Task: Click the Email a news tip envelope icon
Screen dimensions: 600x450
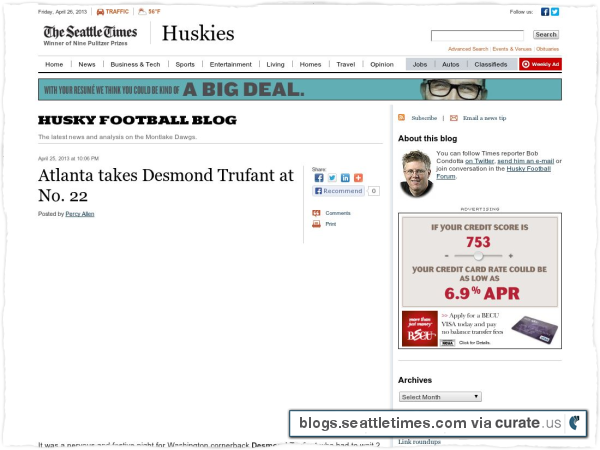Action: coord(453,118)
